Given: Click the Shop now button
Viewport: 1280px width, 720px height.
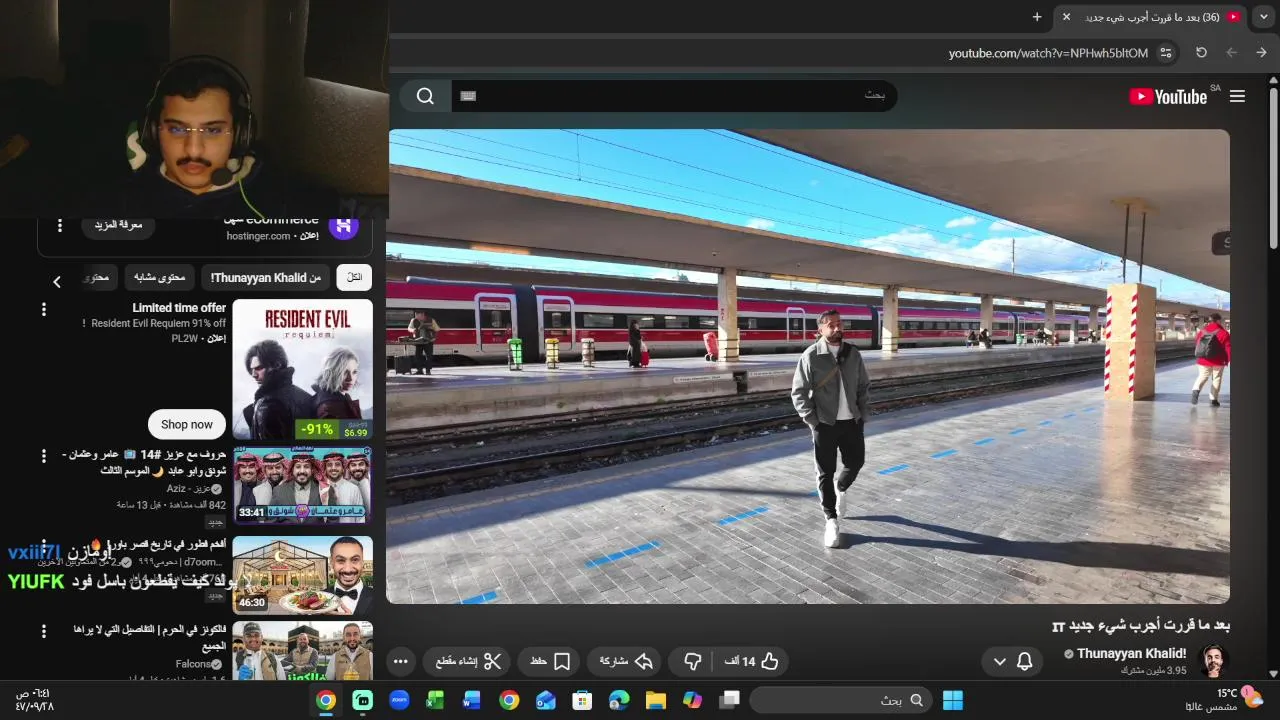Looking at the screenshot, I should pyautogui.click(x=187, y=424).
